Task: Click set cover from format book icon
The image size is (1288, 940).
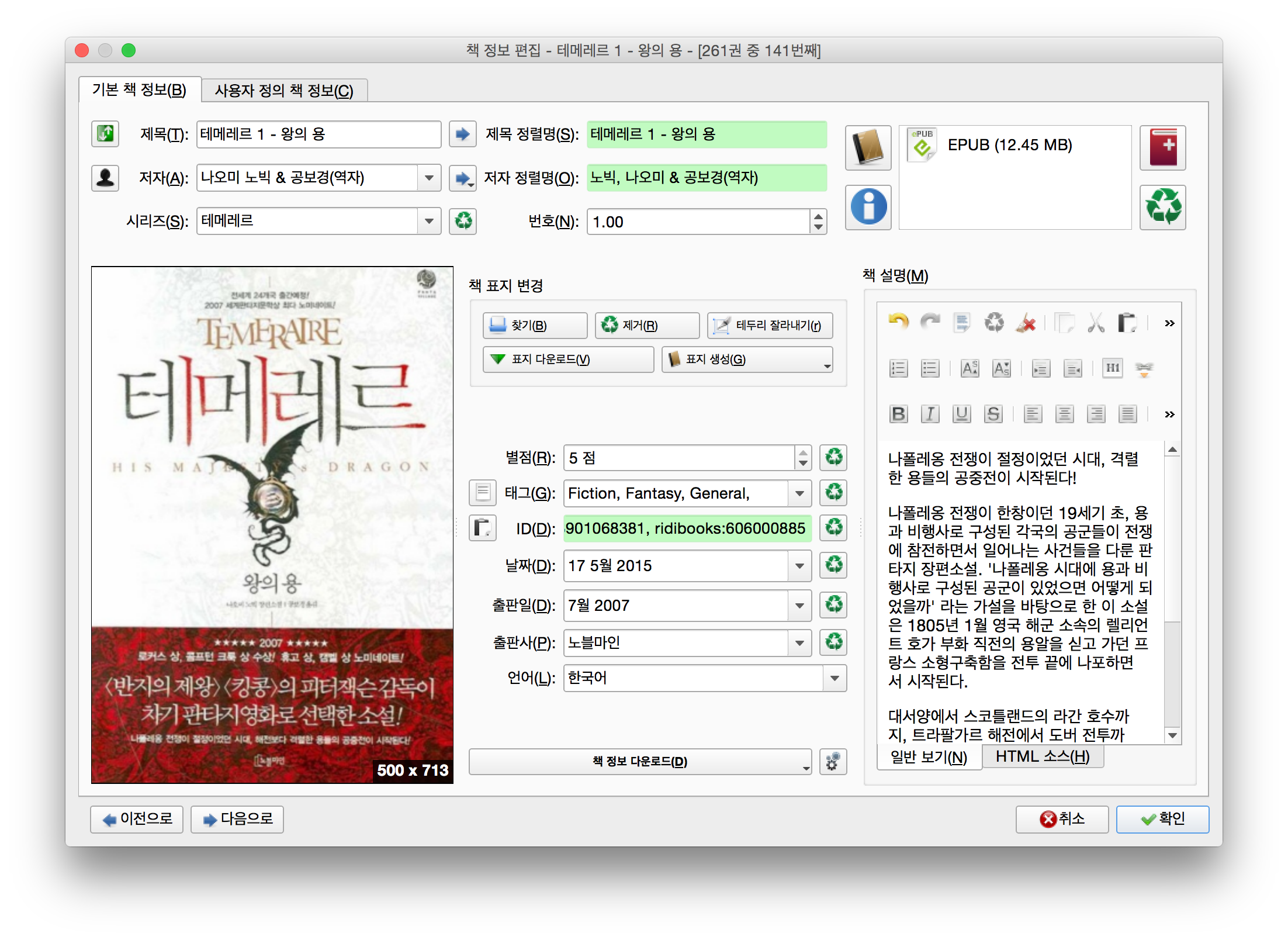Action: pyautogui.click(x=868, y=148)
